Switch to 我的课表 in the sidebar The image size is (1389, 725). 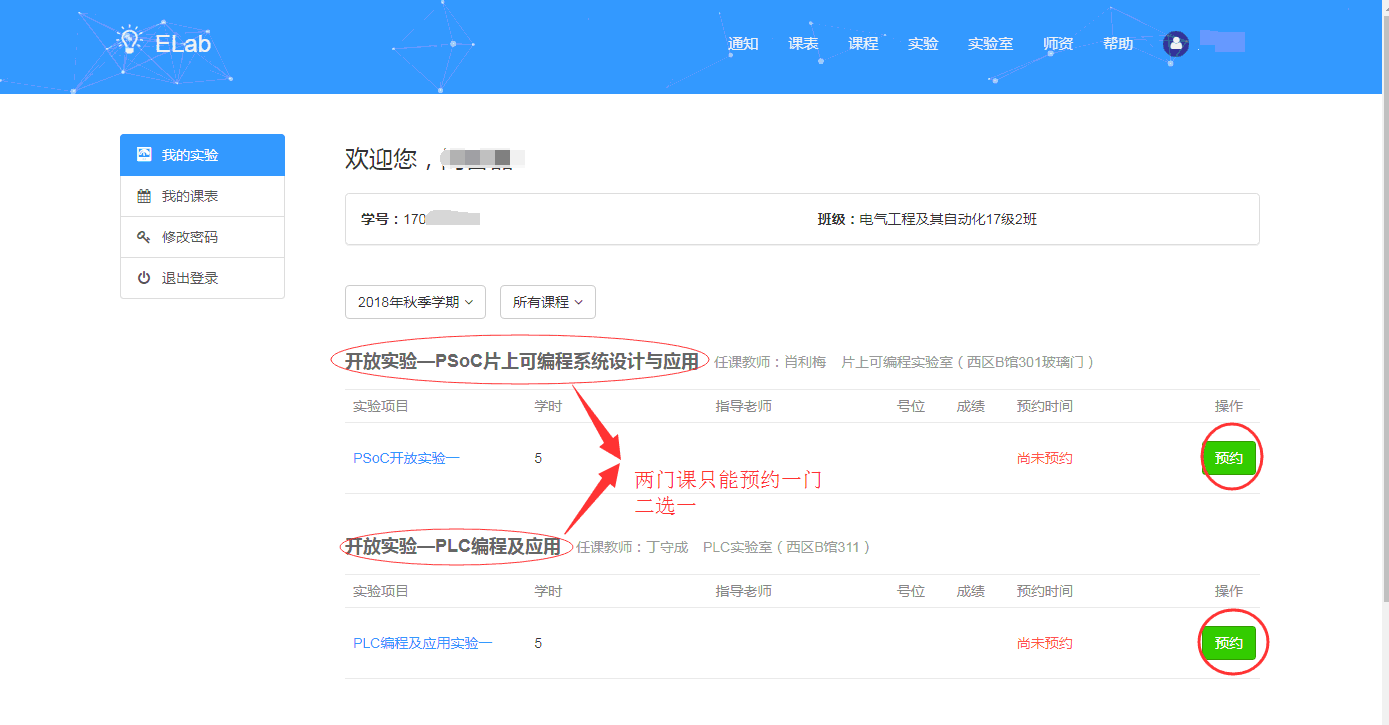[190, 195]
